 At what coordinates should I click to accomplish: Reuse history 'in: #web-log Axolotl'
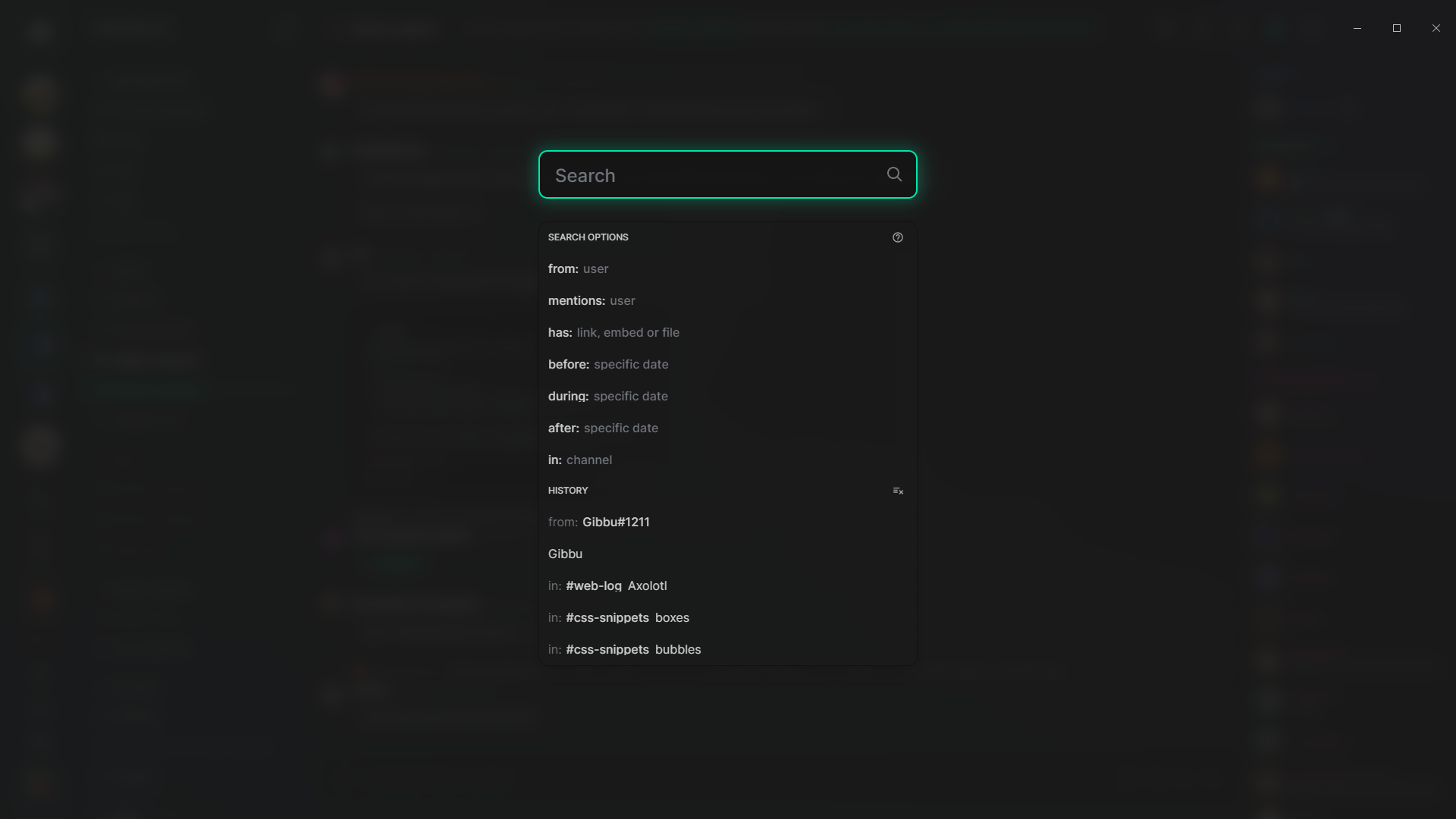[x=607, y=586]
